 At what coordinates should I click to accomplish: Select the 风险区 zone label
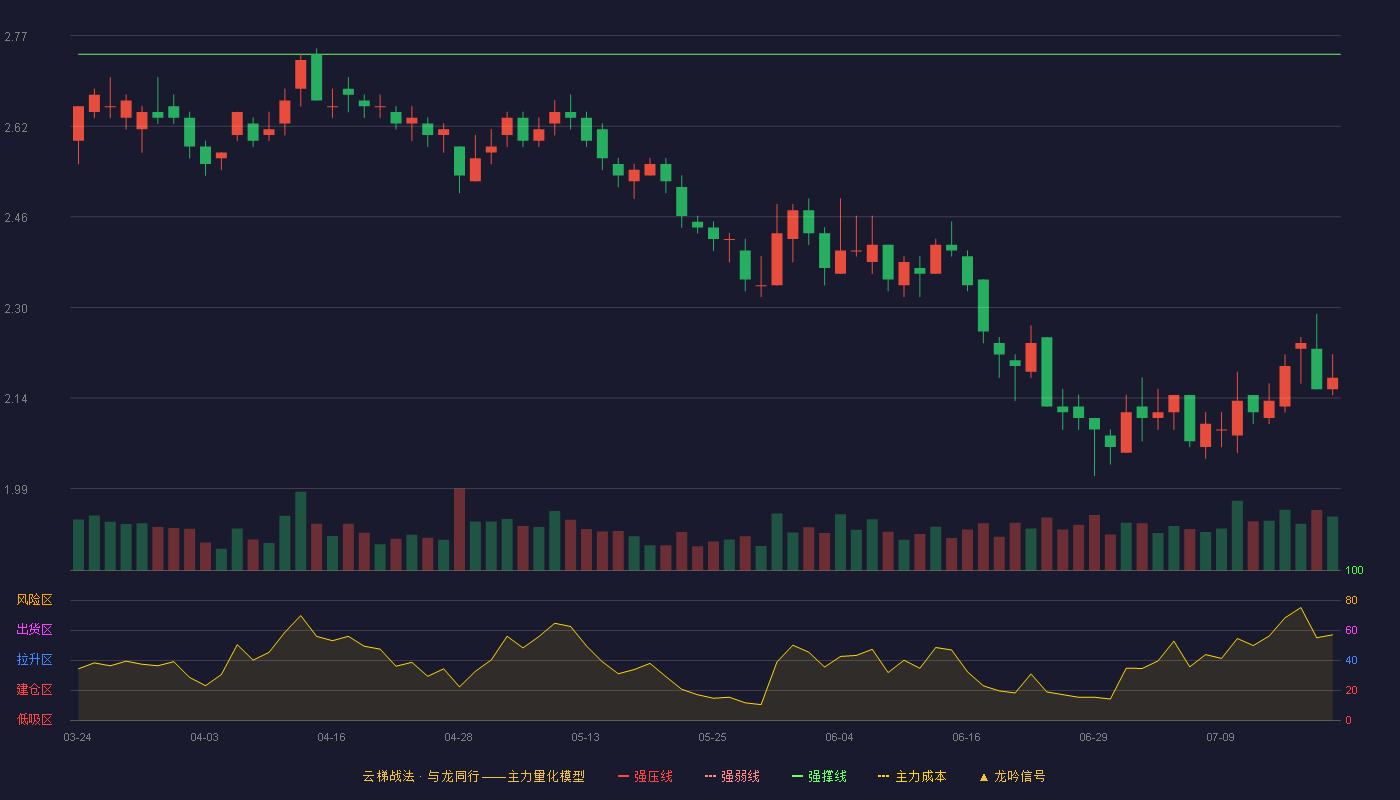tap(35, 600)
